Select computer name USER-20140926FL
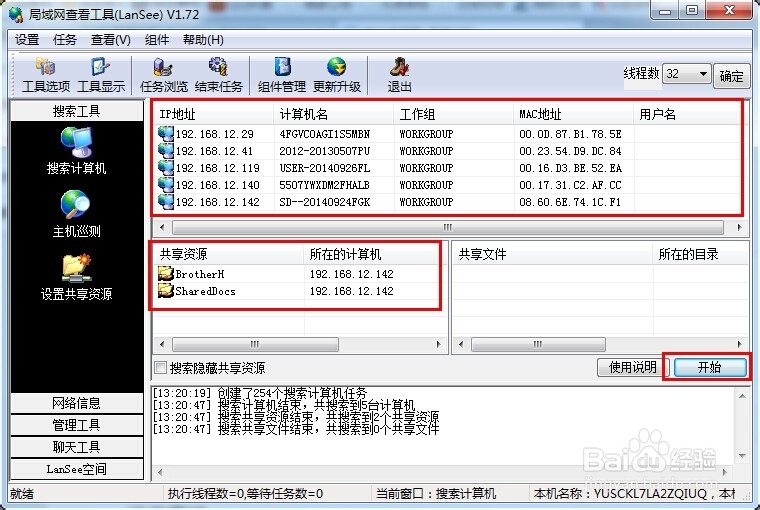The image size is (760, 510). click(x=325, y=168)
